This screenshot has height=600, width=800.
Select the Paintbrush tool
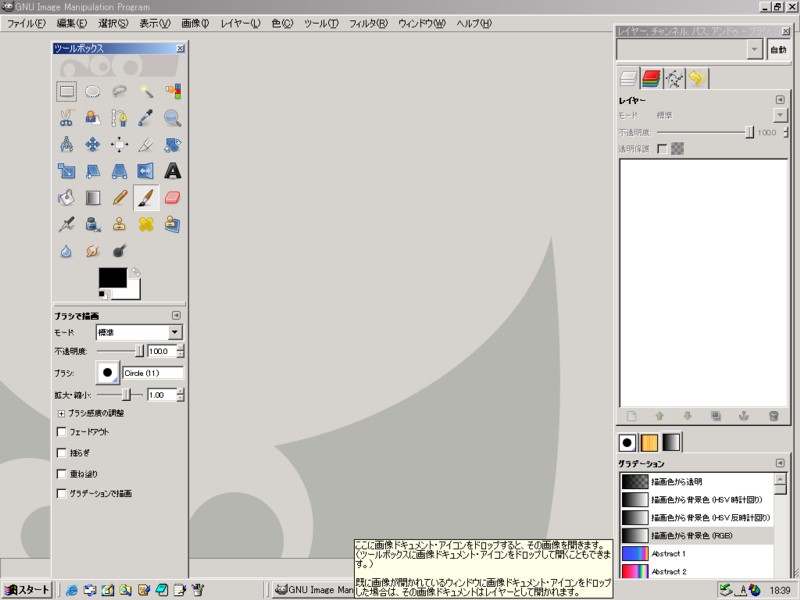coord(146,197)
